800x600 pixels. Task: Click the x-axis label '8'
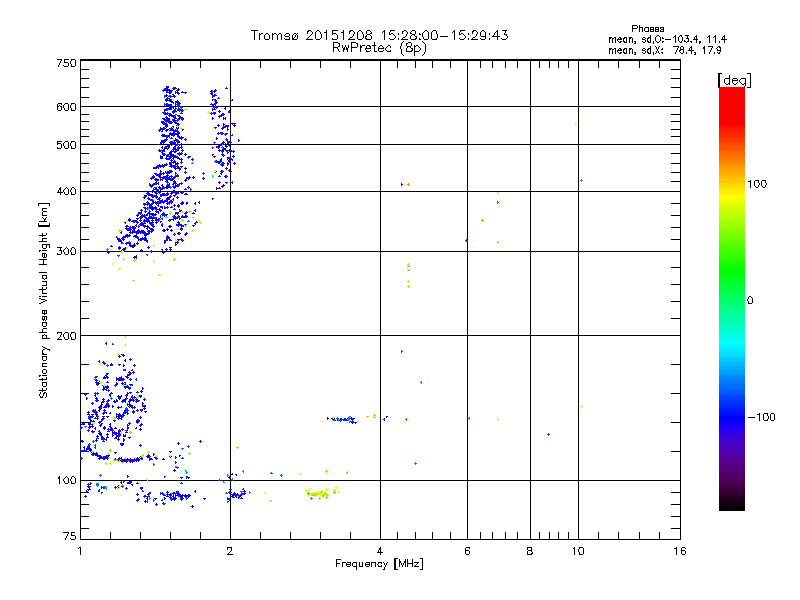[530, 551]
